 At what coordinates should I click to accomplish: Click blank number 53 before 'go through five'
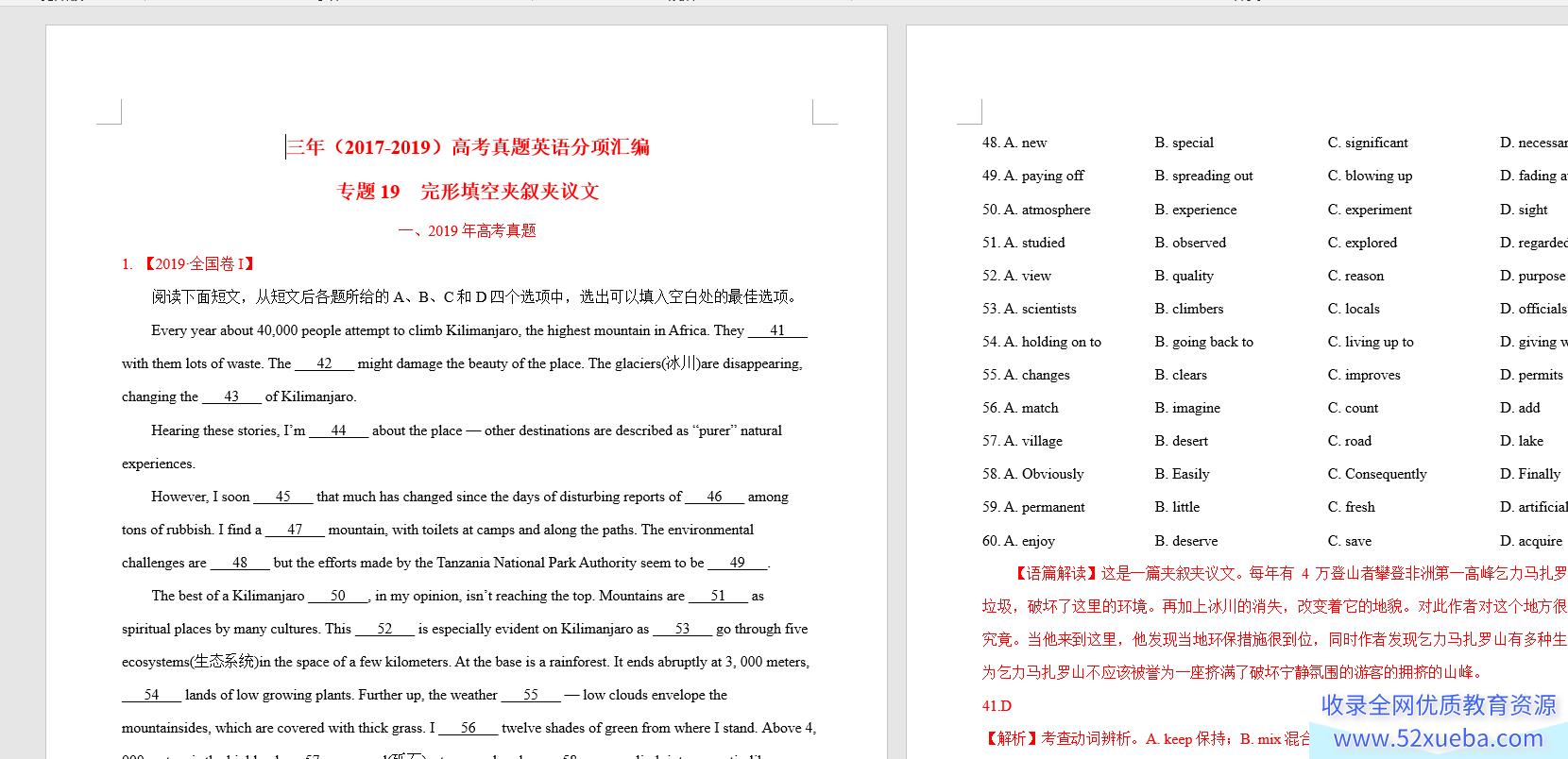(x=682, y=629)
